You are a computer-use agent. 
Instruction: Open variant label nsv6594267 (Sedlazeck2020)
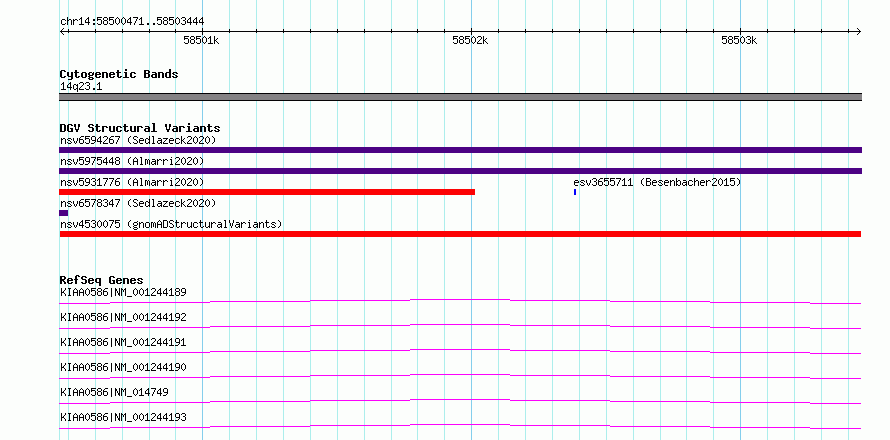tap(138, 140)
